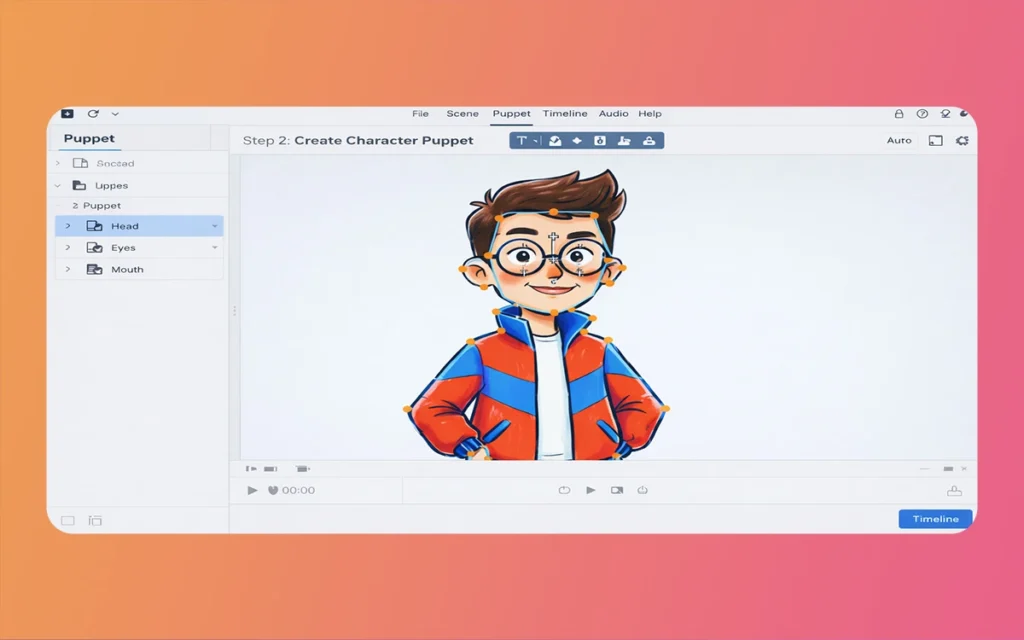This screenshot has height=640, width=1024.
Task: Open the settings gear beside the Auto button
Action: (x=962, y=141)
